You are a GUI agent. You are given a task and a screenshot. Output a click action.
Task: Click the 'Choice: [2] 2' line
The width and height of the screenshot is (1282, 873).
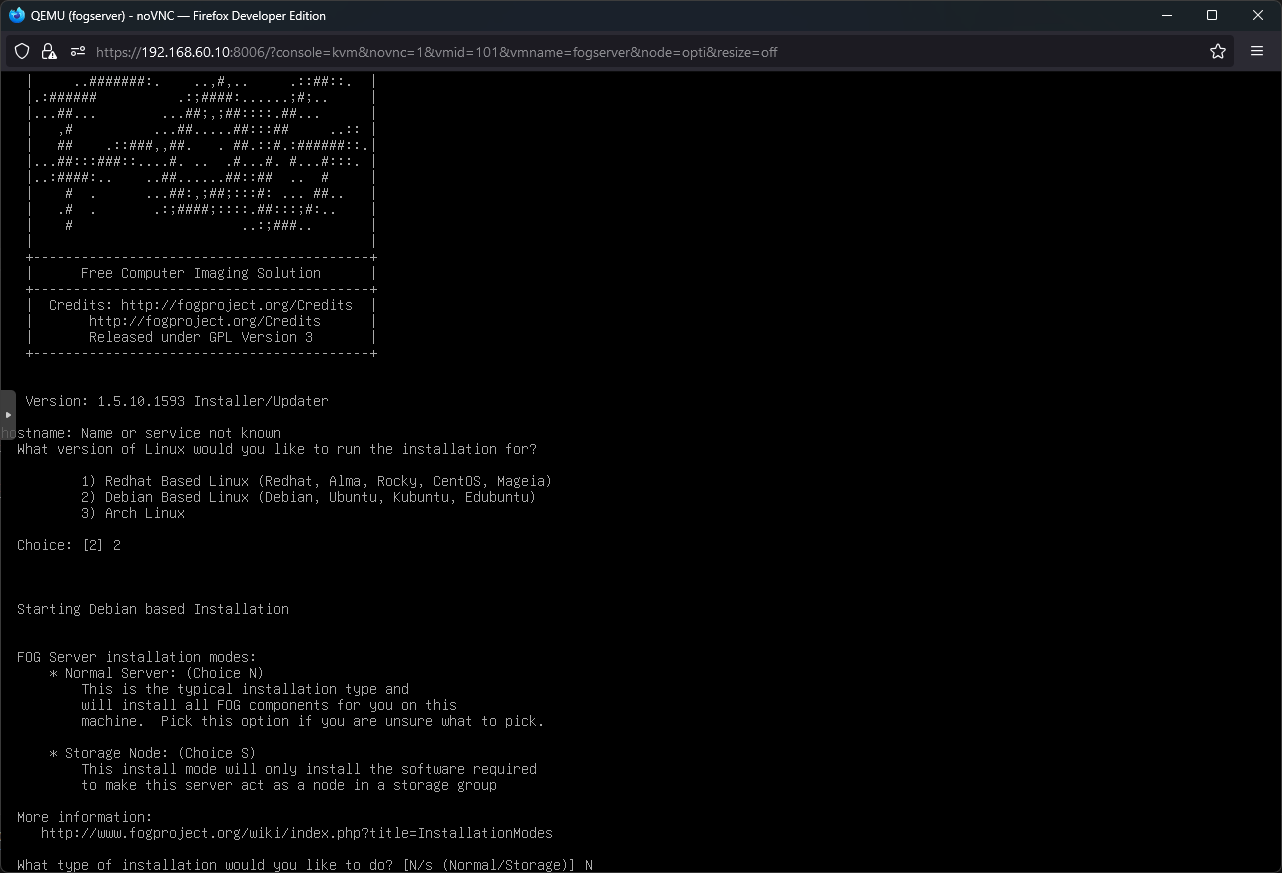[69, 545]
